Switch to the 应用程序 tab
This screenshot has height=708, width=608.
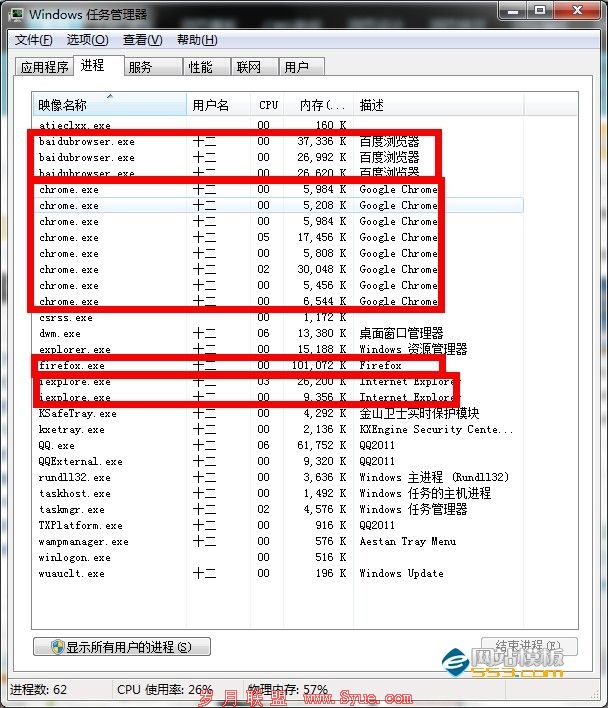(x=44, y=67)
